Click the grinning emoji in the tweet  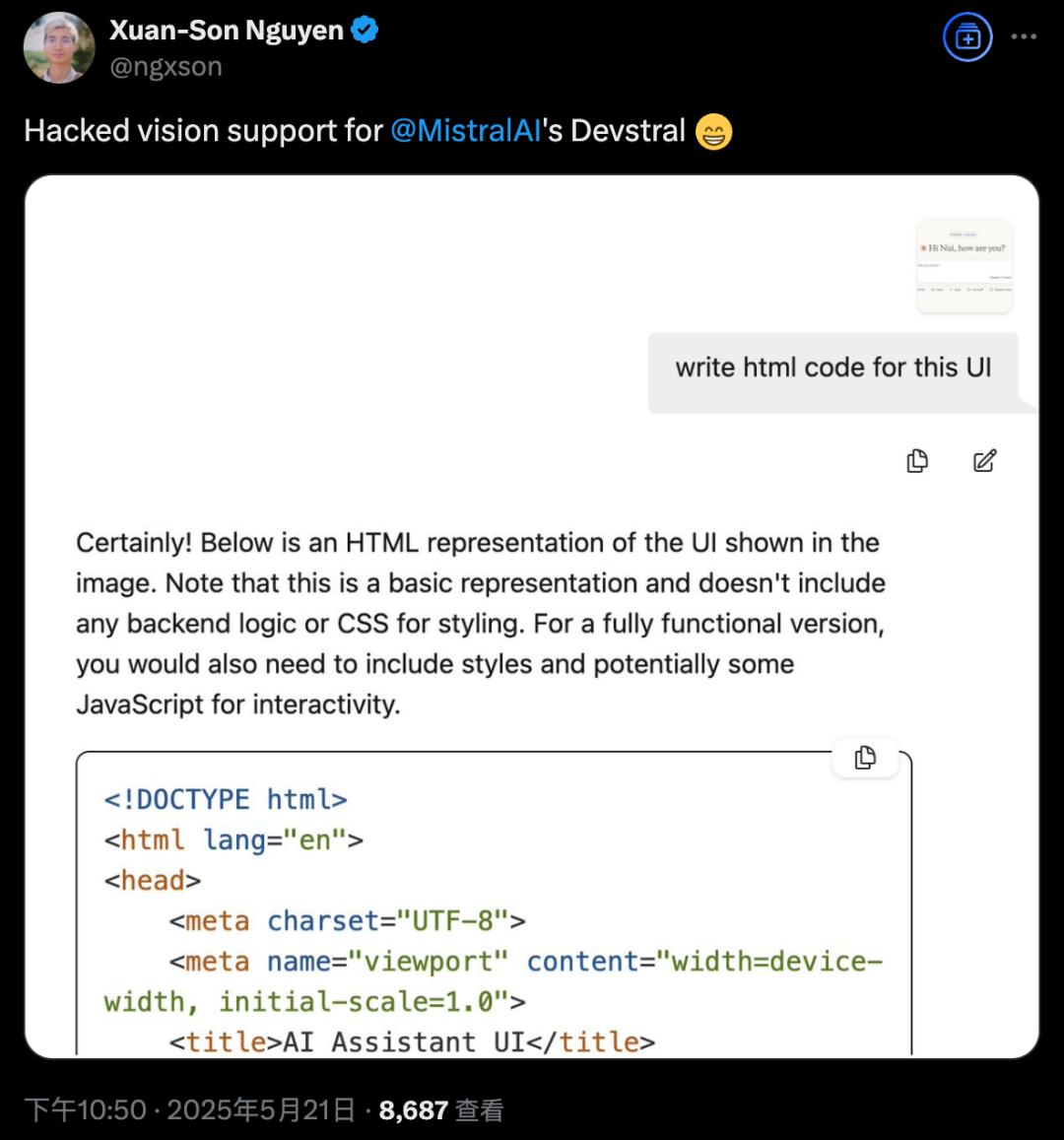[713, 132]
